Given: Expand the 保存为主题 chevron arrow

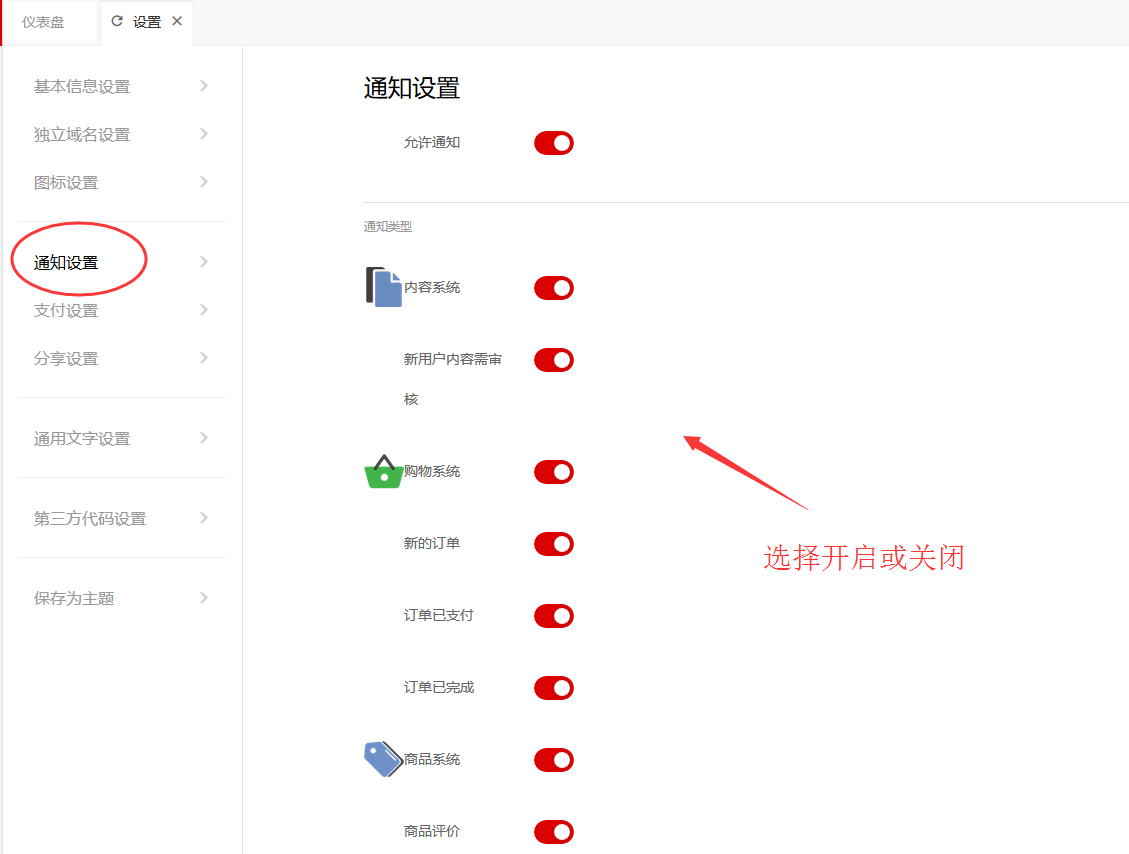Looking at the screenshot, I should 204,598.
